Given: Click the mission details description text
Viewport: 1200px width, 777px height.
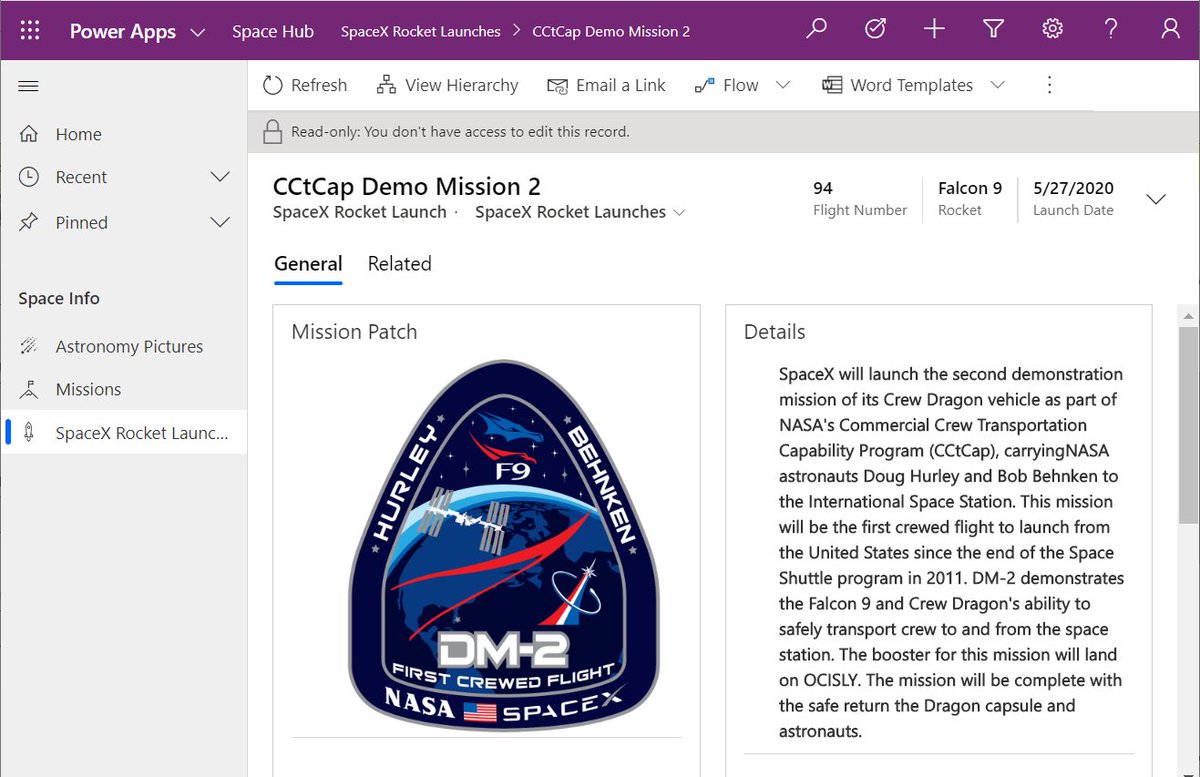Looking at the screenshot, I should 951,552.
